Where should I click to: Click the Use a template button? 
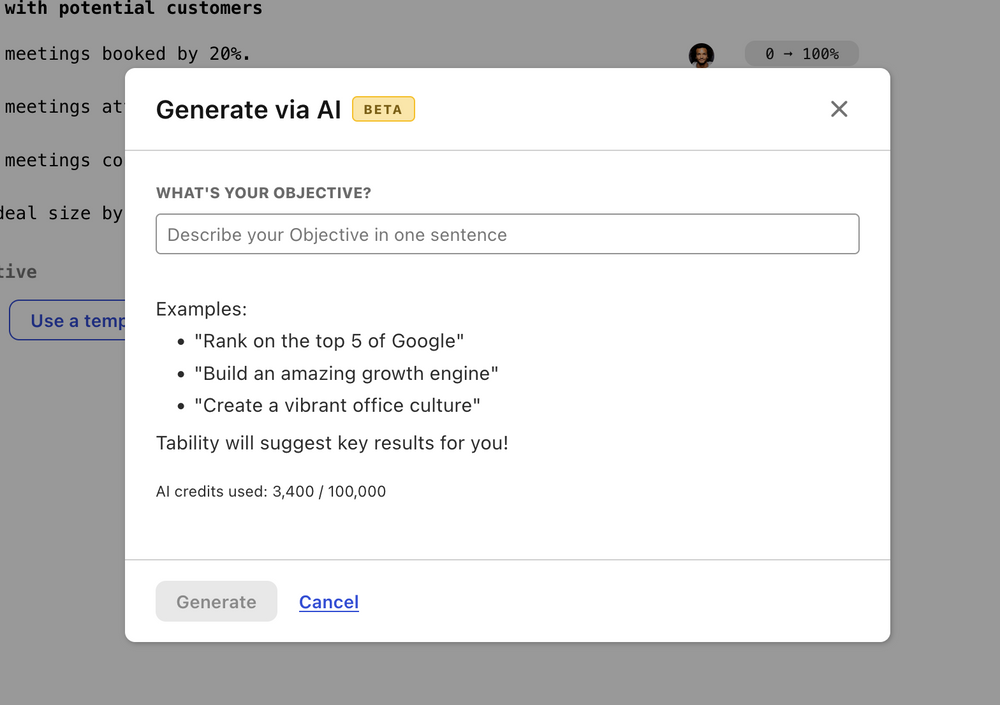tap(70, 320)
